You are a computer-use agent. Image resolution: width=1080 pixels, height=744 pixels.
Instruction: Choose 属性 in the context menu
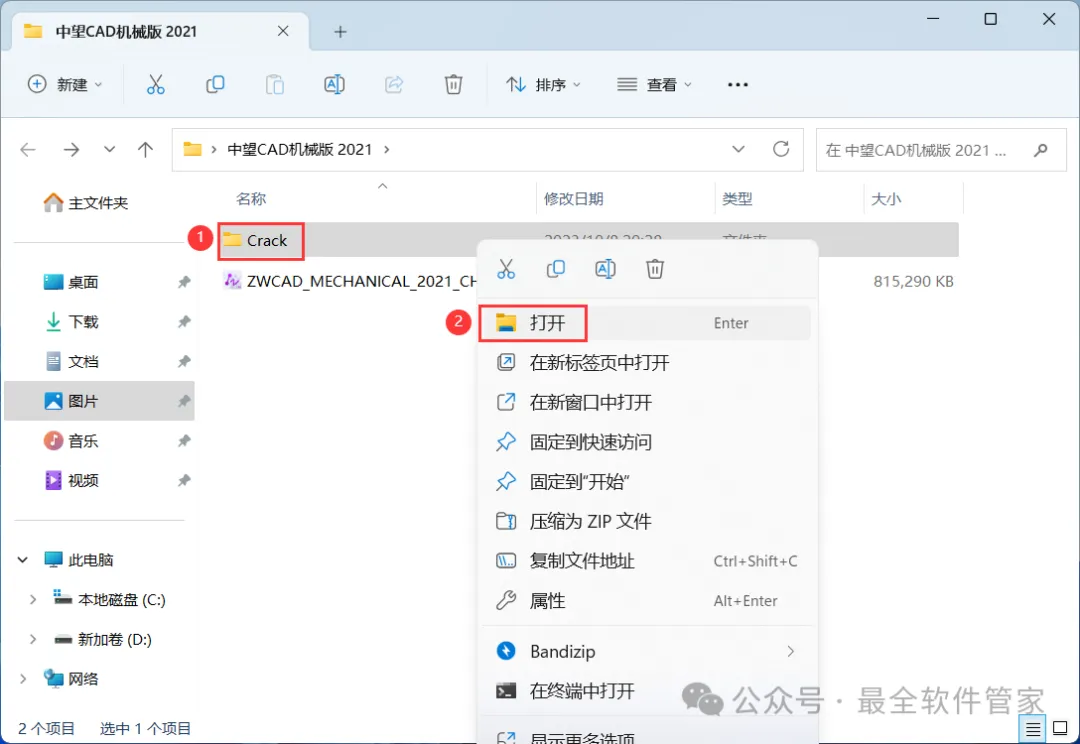click(645, 601)
